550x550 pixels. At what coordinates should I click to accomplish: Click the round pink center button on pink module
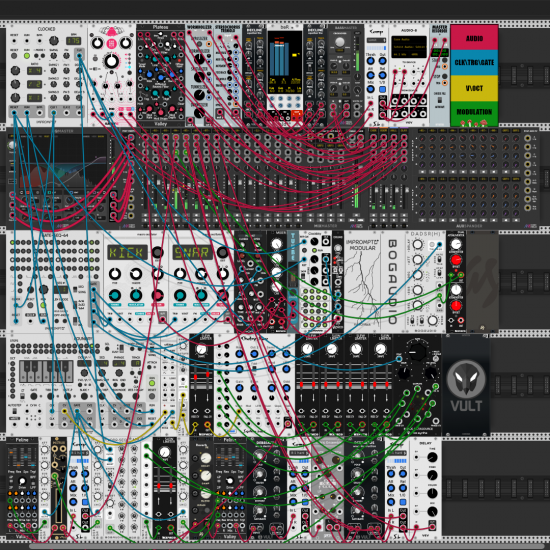click(x=112, y=43)
